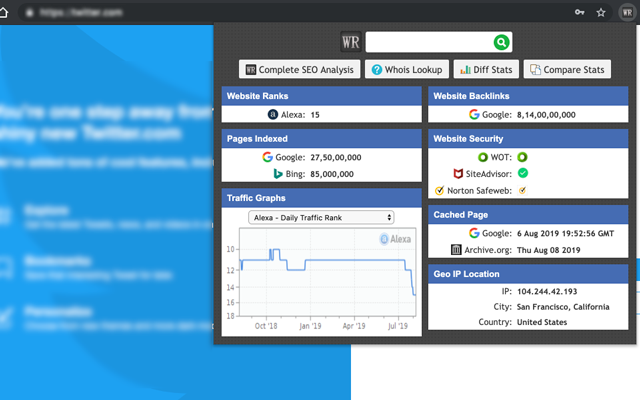Image resolution: width=640 pixels, height=400 pixels.
Task: Open Alexa rank value 15
Action: pyautogui.click(x=315, y=115)
